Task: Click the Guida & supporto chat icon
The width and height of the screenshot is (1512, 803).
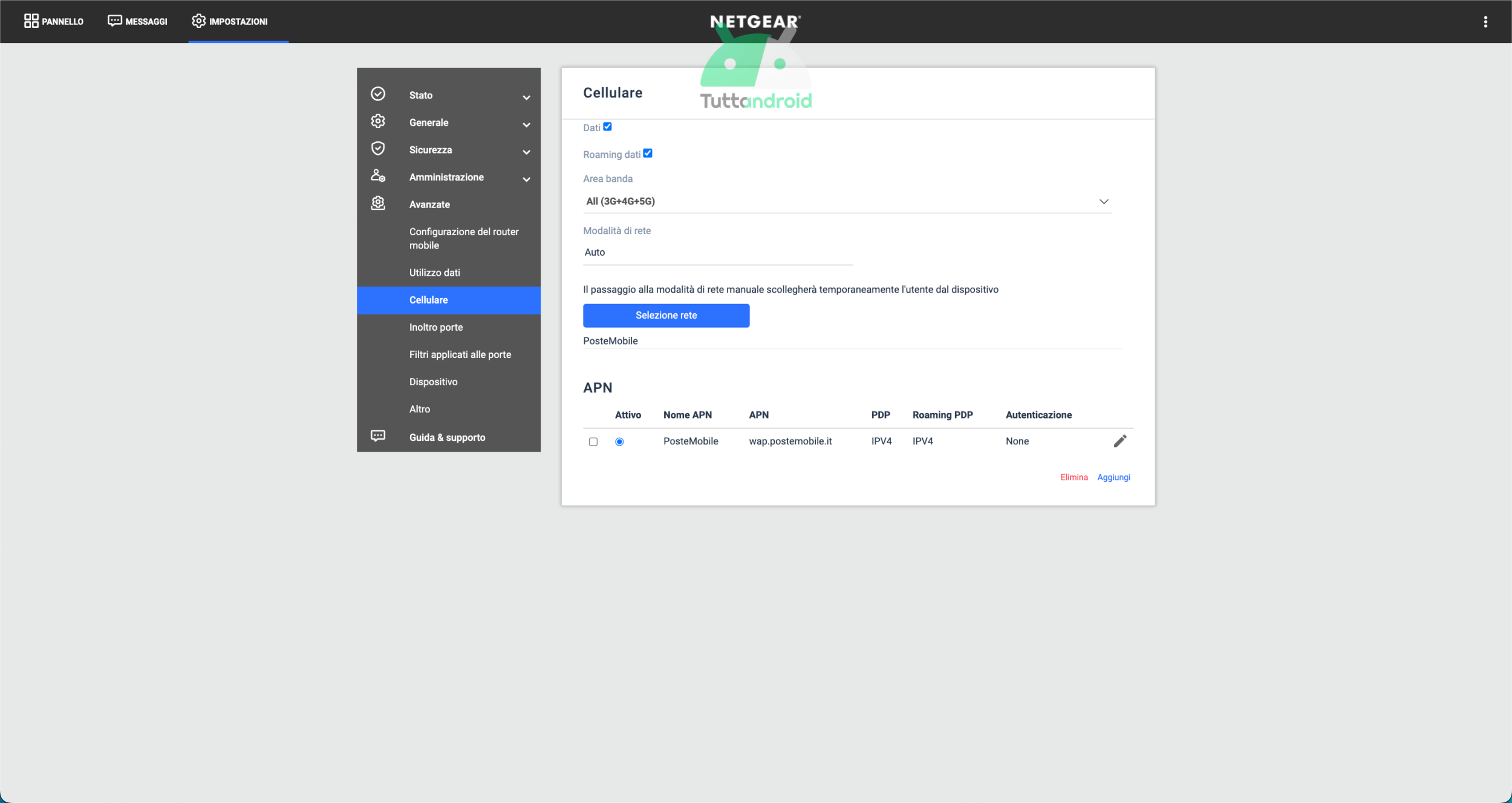Action: (378, 436)
